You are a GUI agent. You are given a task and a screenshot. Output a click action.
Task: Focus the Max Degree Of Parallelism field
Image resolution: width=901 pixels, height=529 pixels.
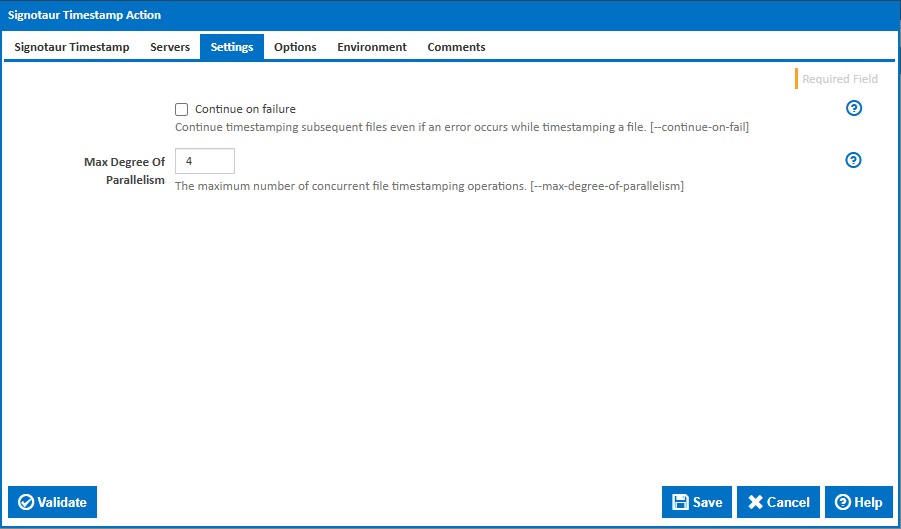pyautogui.click(x=205, y=161)
